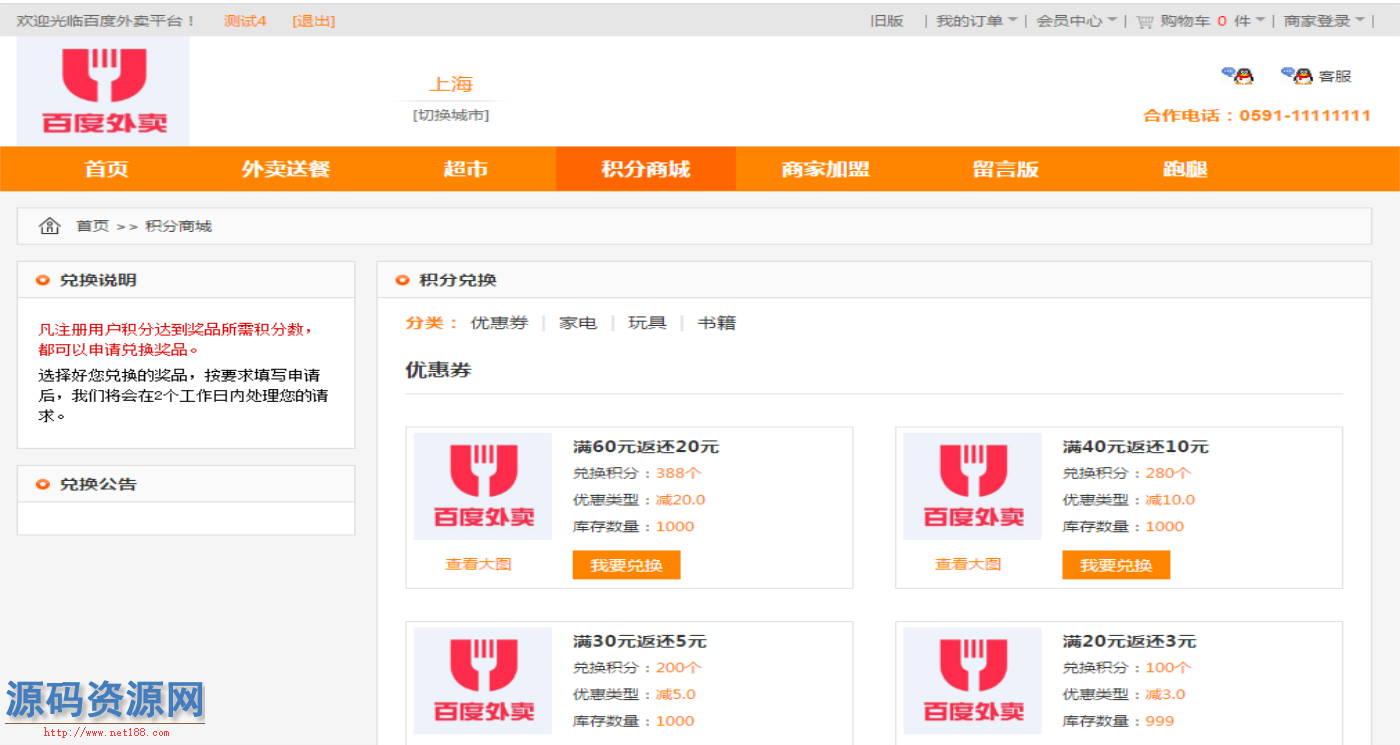Click the title 满60元返还20元
The width and height of the screenshot is (1400, 745).
coord(646,447)
